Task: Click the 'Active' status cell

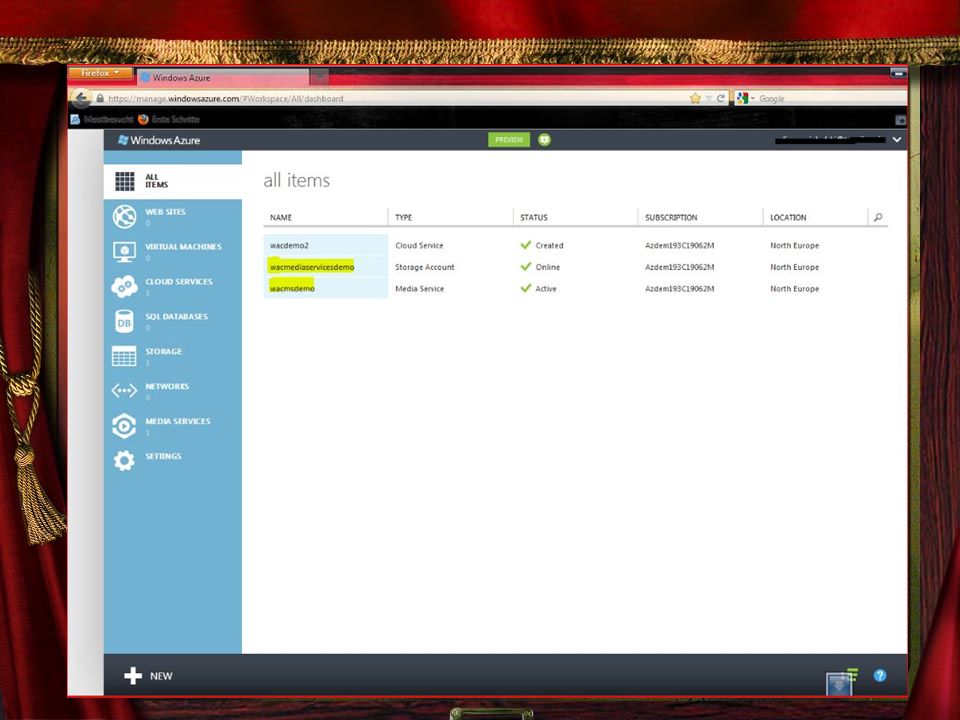Action: pos(538,288)
